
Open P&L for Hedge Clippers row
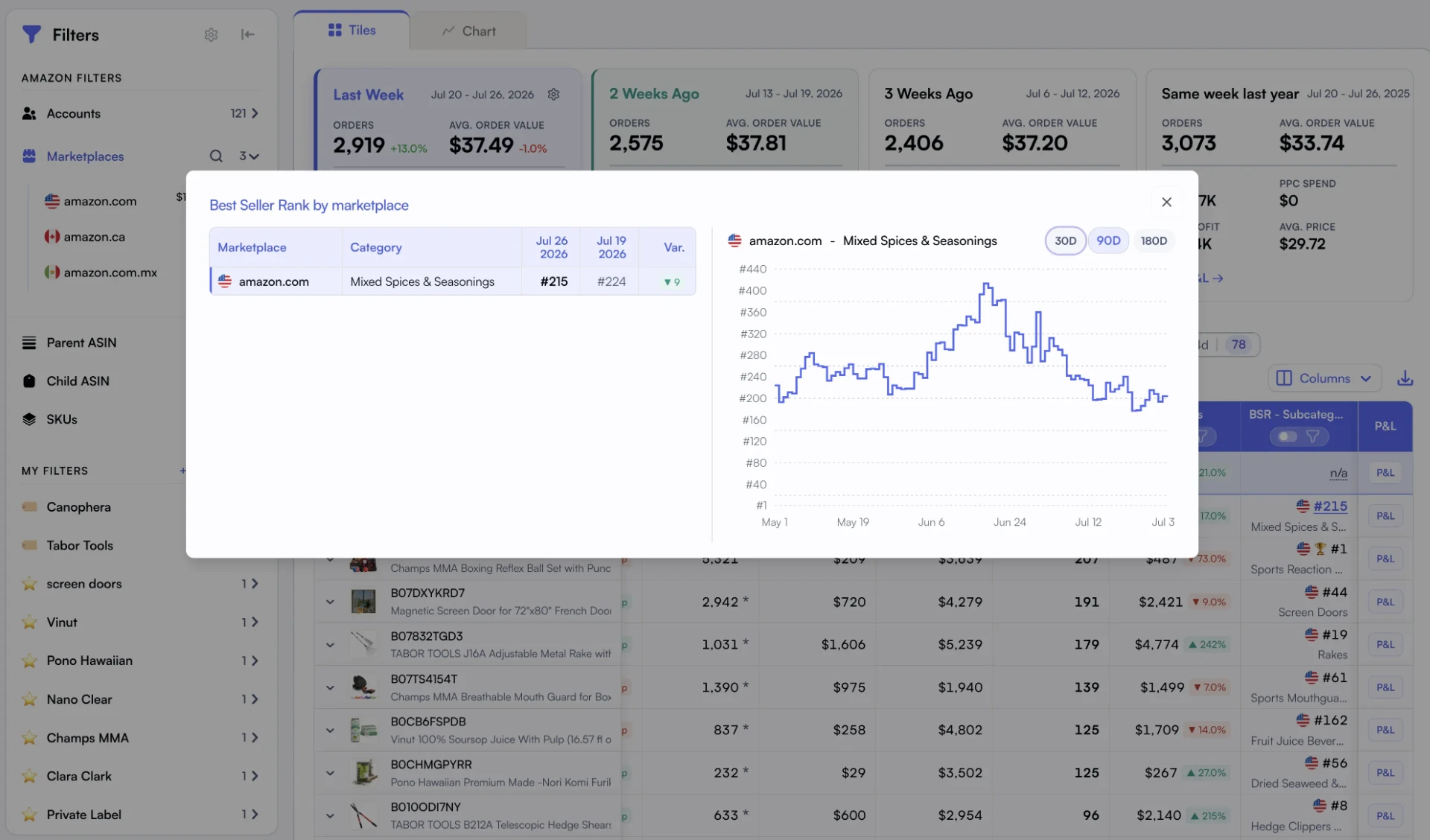tap(1385, 815)
